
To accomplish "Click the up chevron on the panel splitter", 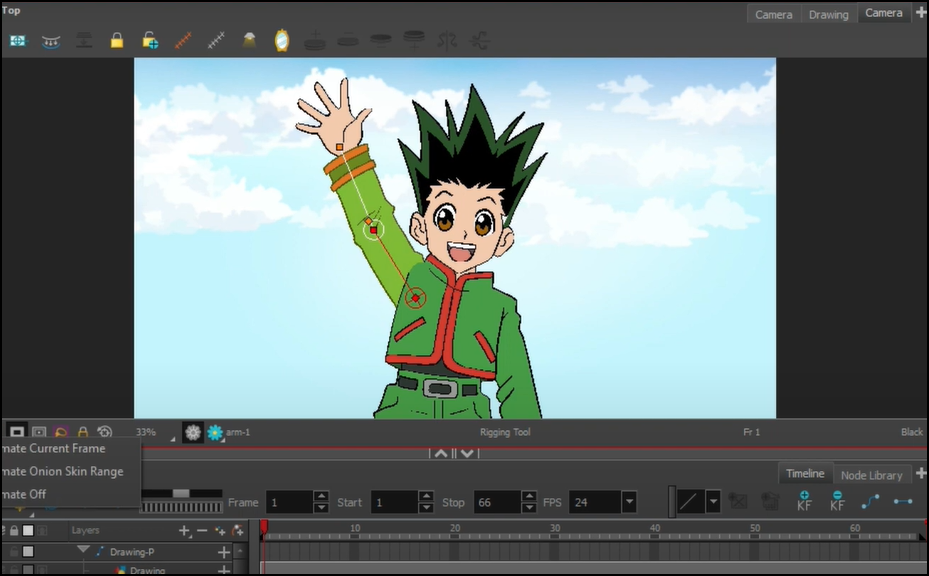I will [441, 453].
